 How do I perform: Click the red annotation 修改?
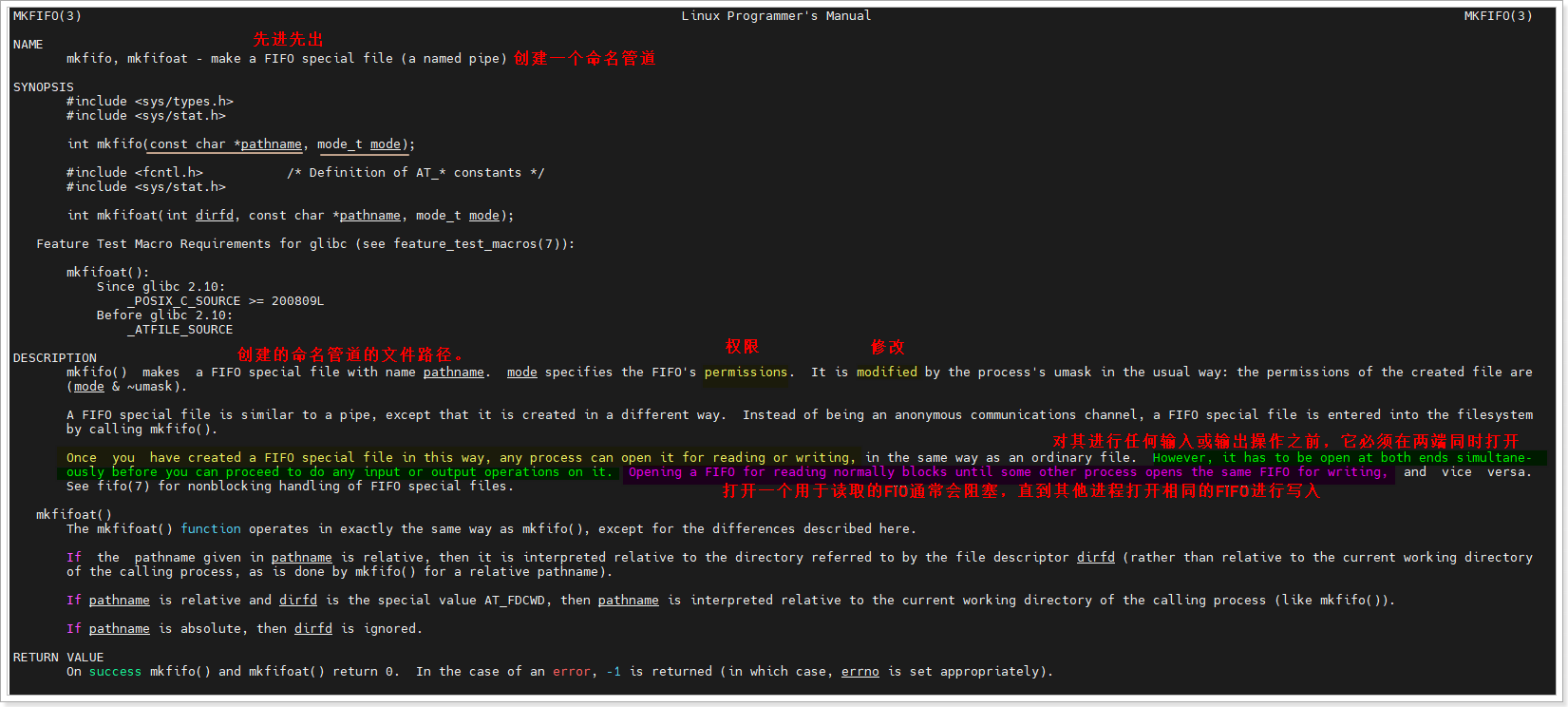tap(887, 347)
